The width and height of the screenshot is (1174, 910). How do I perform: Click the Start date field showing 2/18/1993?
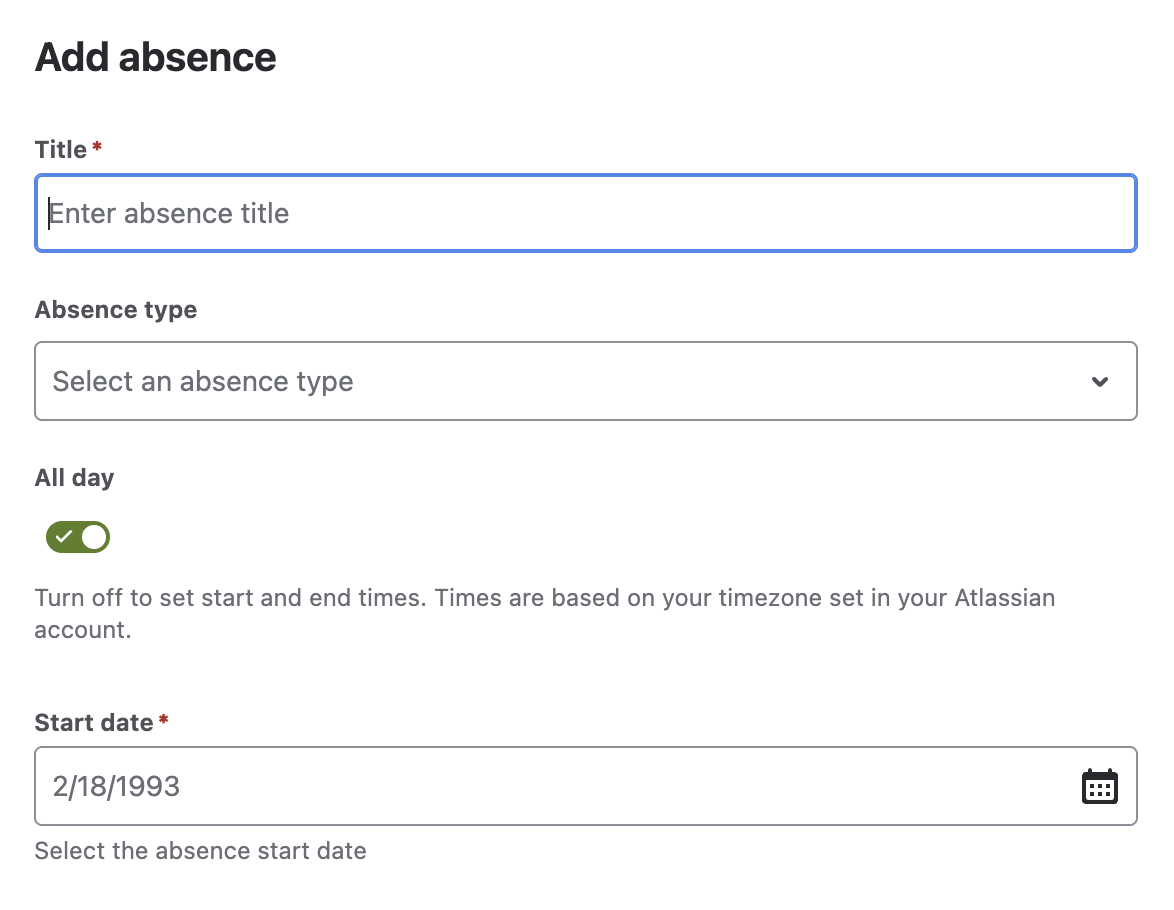point(586,786)
